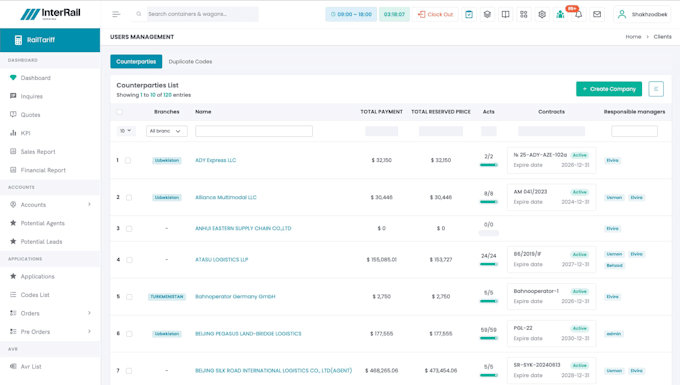Click Create Company button
The height and width of the screenshot is (385, 680).
point(609,89)
